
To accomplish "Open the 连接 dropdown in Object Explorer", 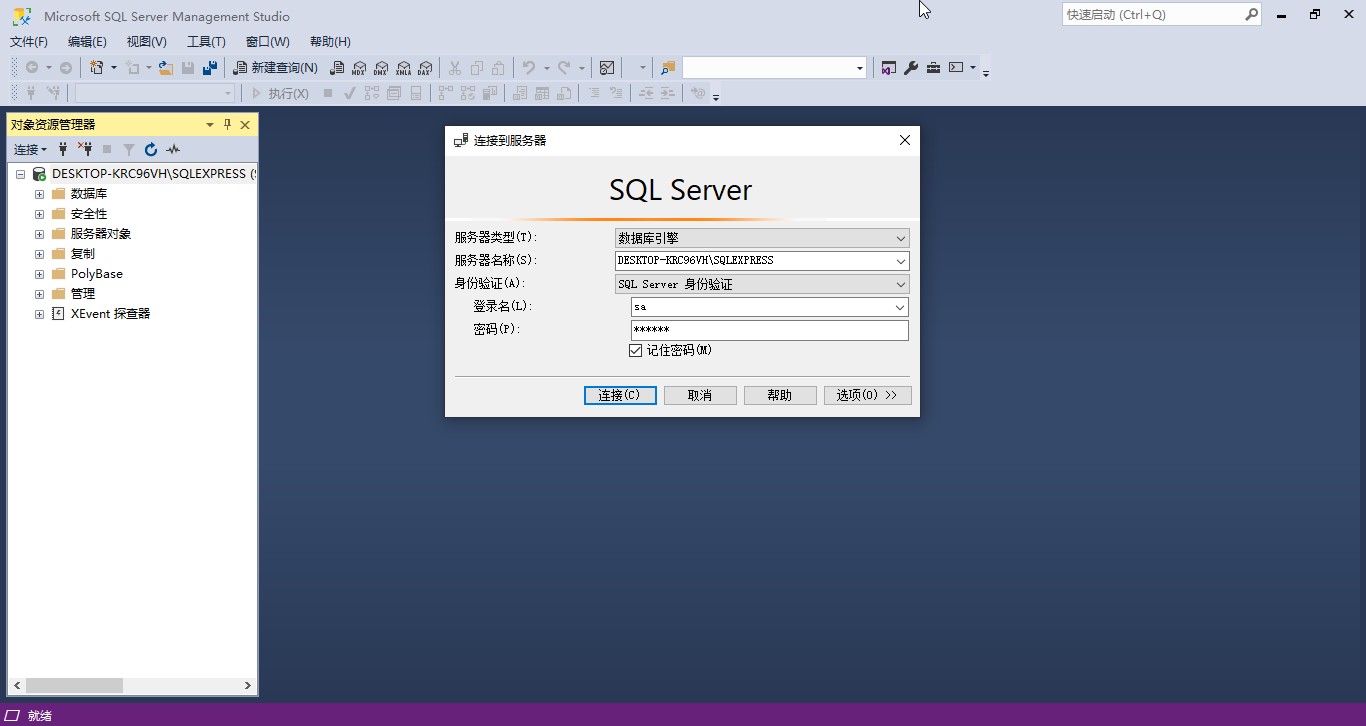I will click(x=30, y=149).
